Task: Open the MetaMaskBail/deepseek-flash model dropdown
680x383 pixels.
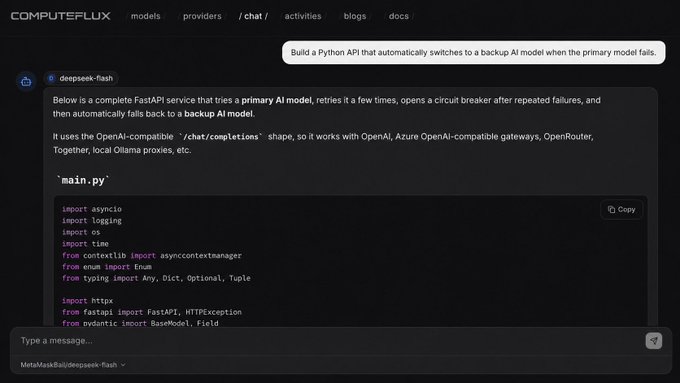Action: (x=73, y=365)
